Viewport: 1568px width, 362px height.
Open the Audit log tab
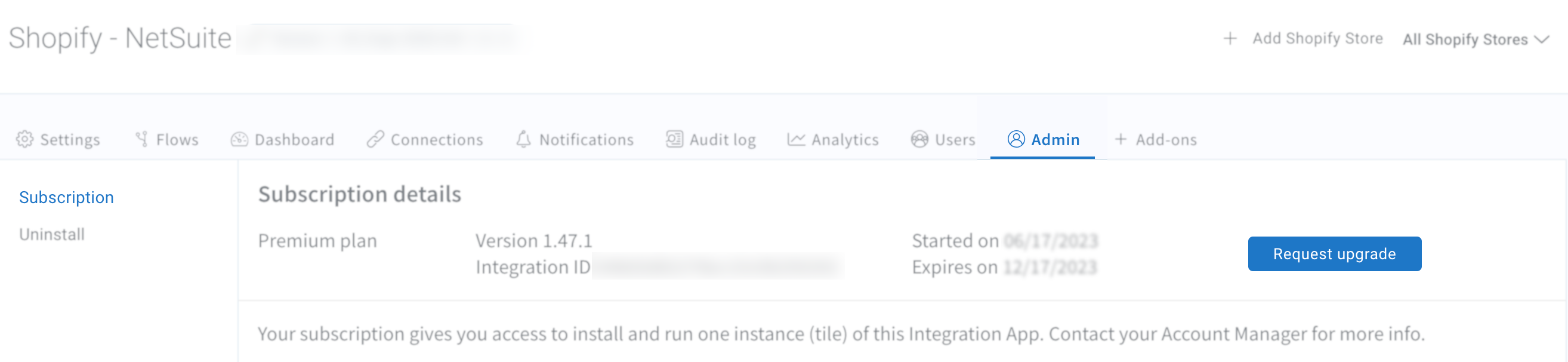coord(711,139)
